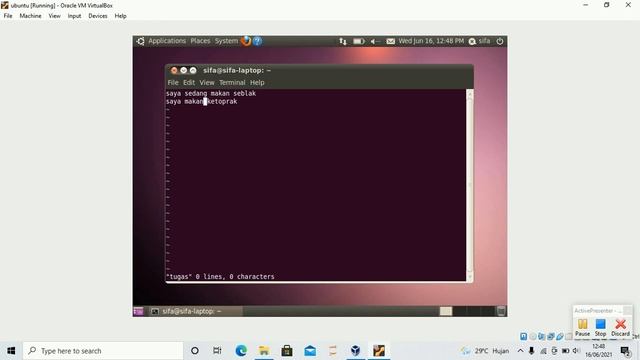This screenshot has width=640, height=360.
Task: Open Microsoft Store from taskbar
Action: [x=287, y=351]
